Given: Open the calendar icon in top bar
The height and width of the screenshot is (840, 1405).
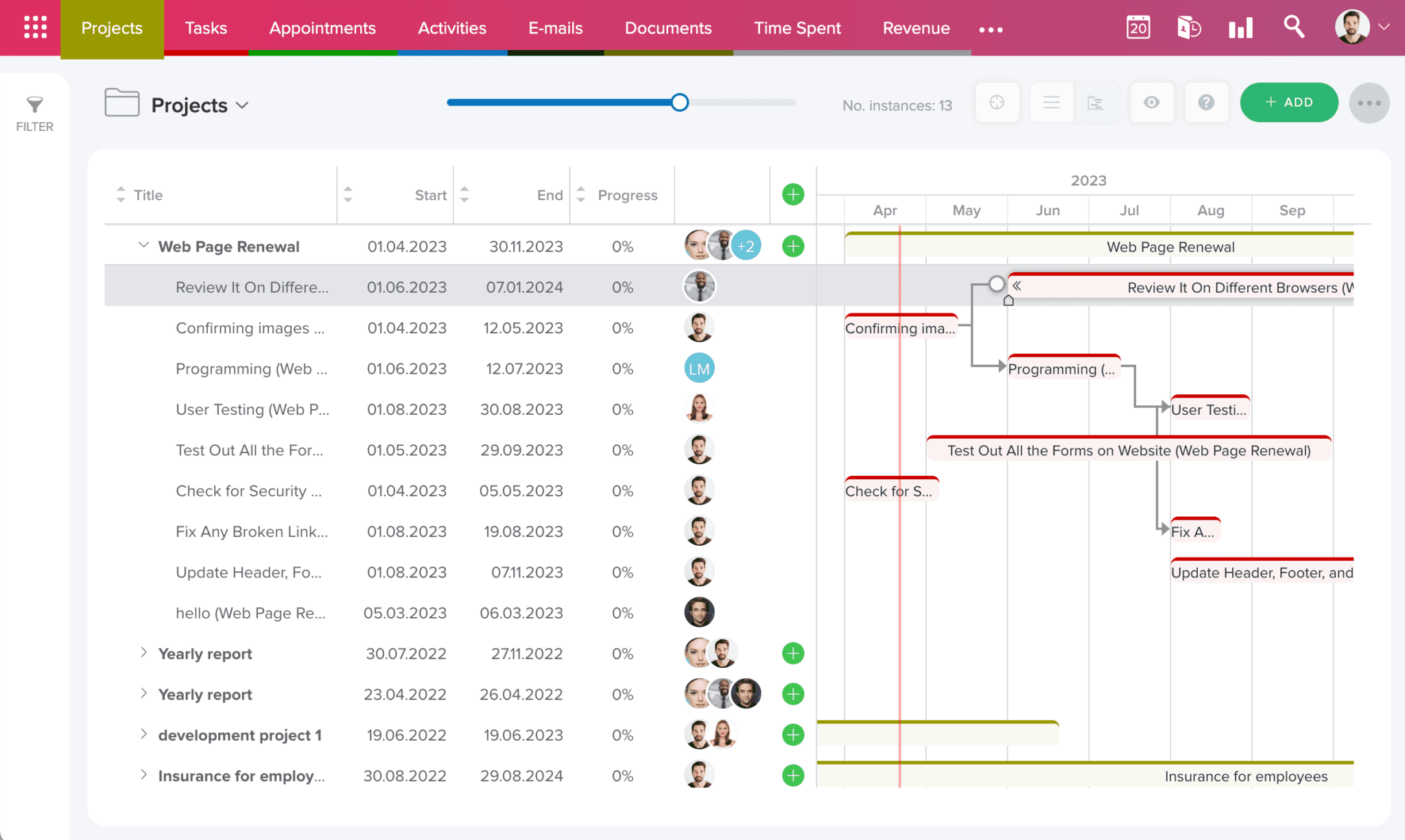Looking at the screenshot, I should pyautogui.click(x=1138, y=28).
